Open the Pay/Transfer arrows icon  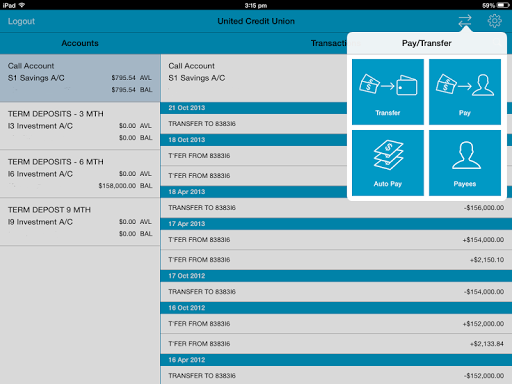[465, 21]
